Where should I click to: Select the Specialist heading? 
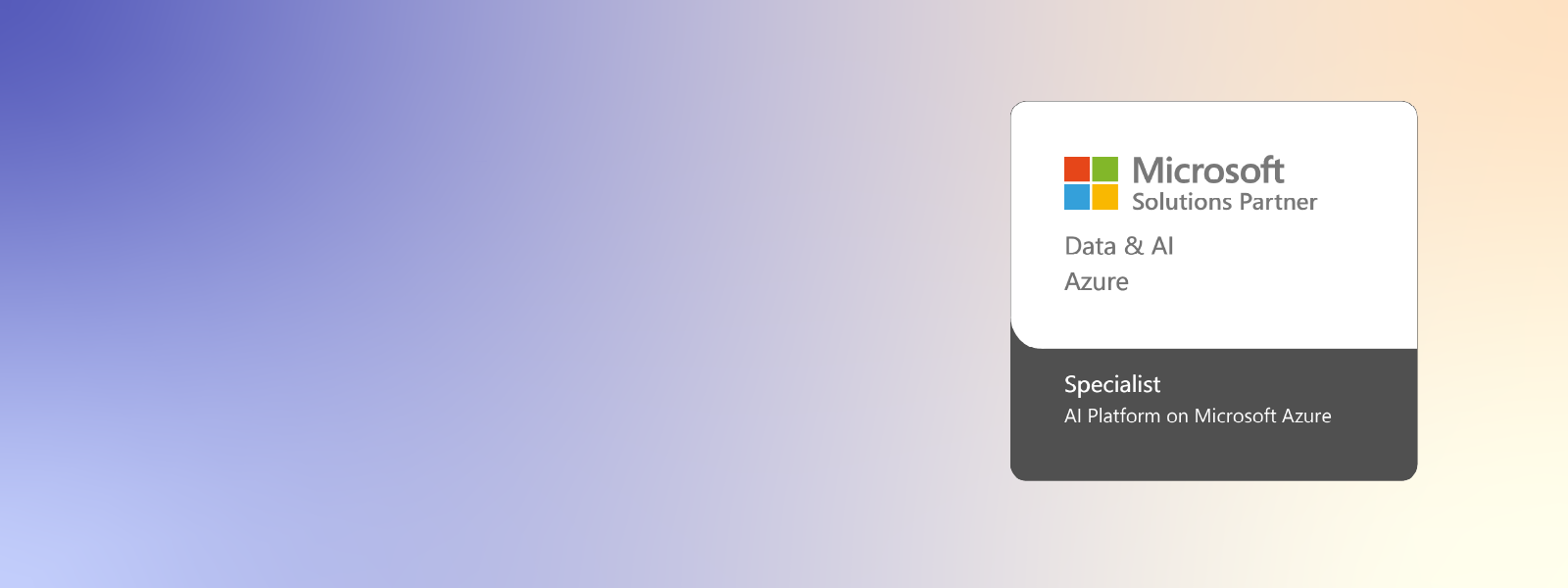point(1112,384)
